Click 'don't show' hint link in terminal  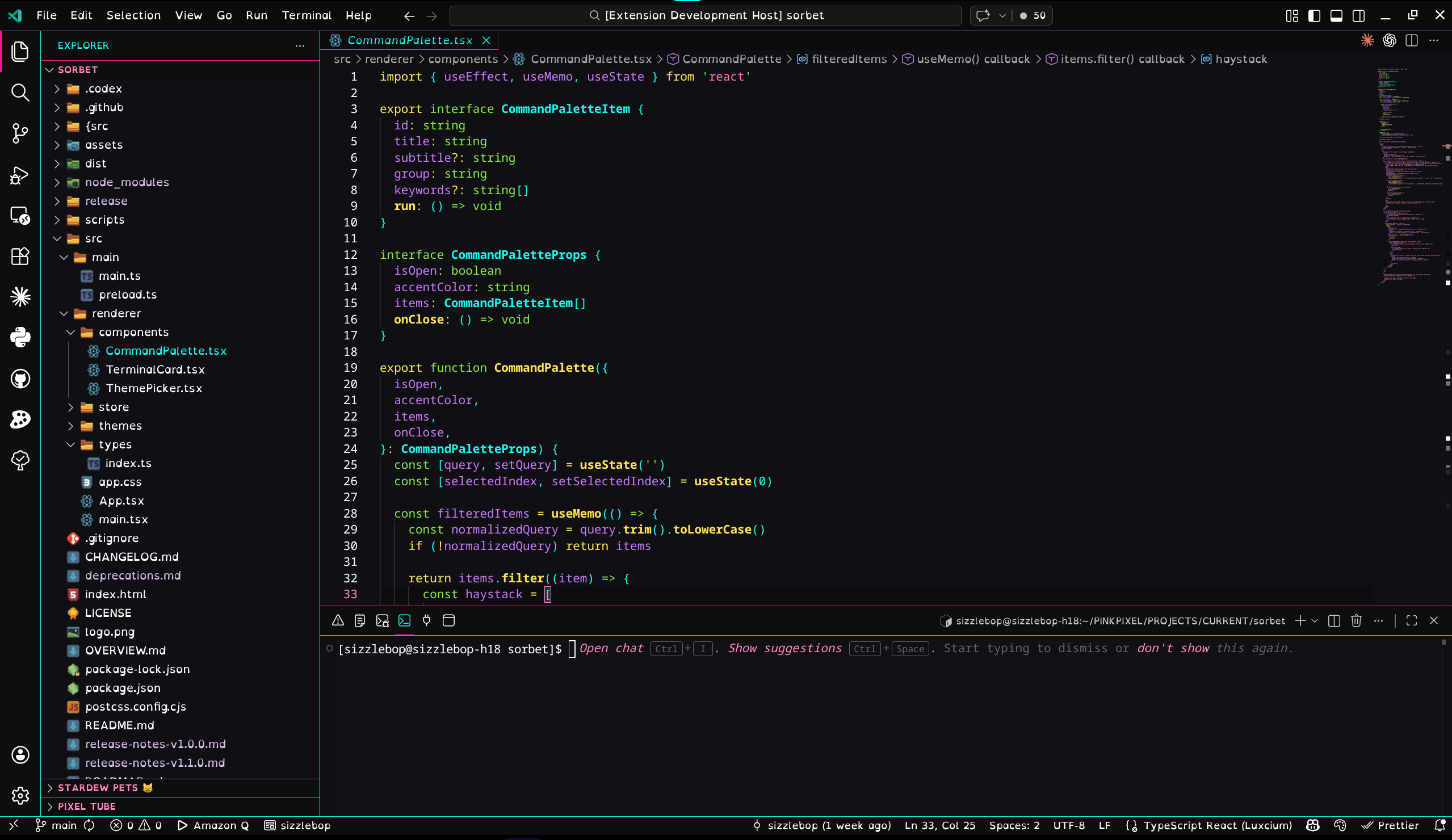click(x=1173, y=648)
